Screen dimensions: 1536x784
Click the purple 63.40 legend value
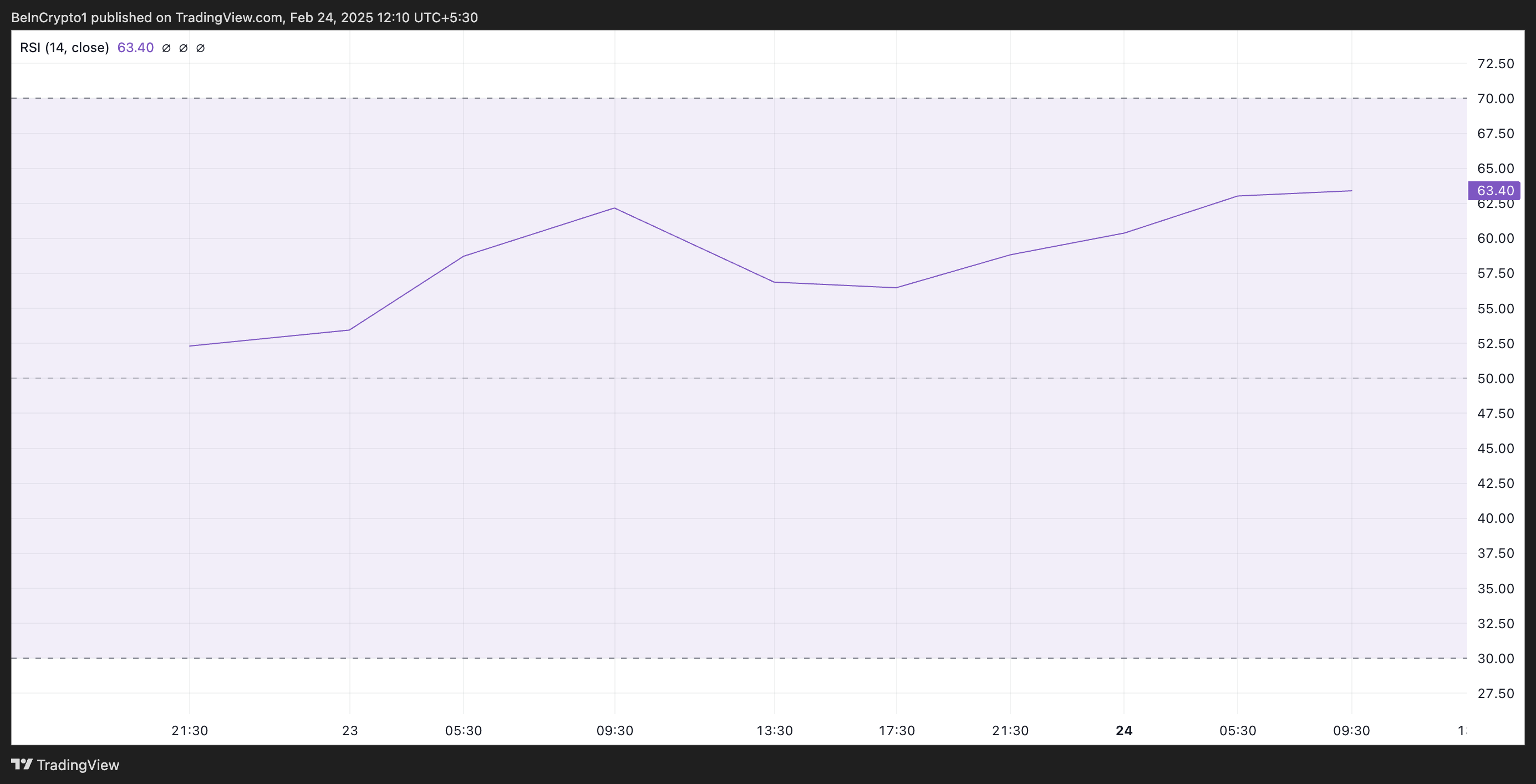(135, 48)
